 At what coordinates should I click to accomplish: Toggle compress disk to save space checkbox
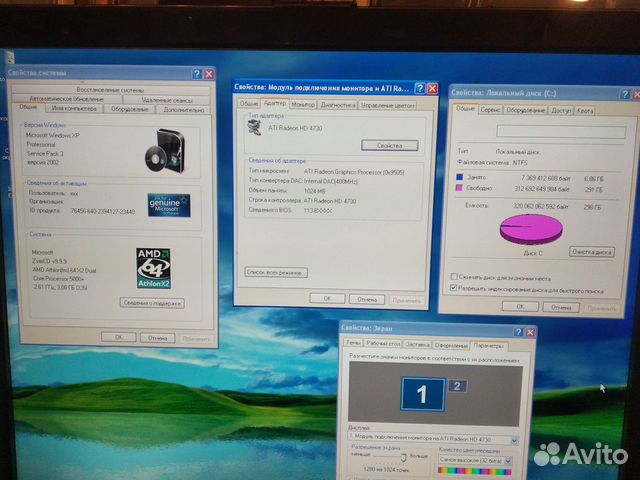[453, 277]
